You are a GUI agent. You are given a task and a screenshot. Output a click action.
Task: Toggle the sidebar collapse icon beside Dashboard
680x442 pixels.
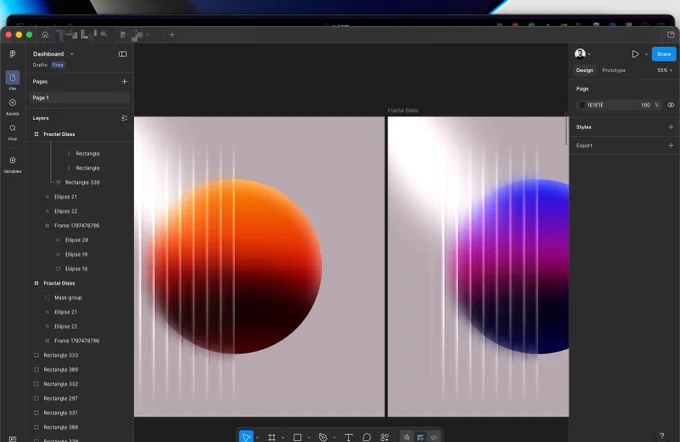pyautogui.click(x=123, y=54)
